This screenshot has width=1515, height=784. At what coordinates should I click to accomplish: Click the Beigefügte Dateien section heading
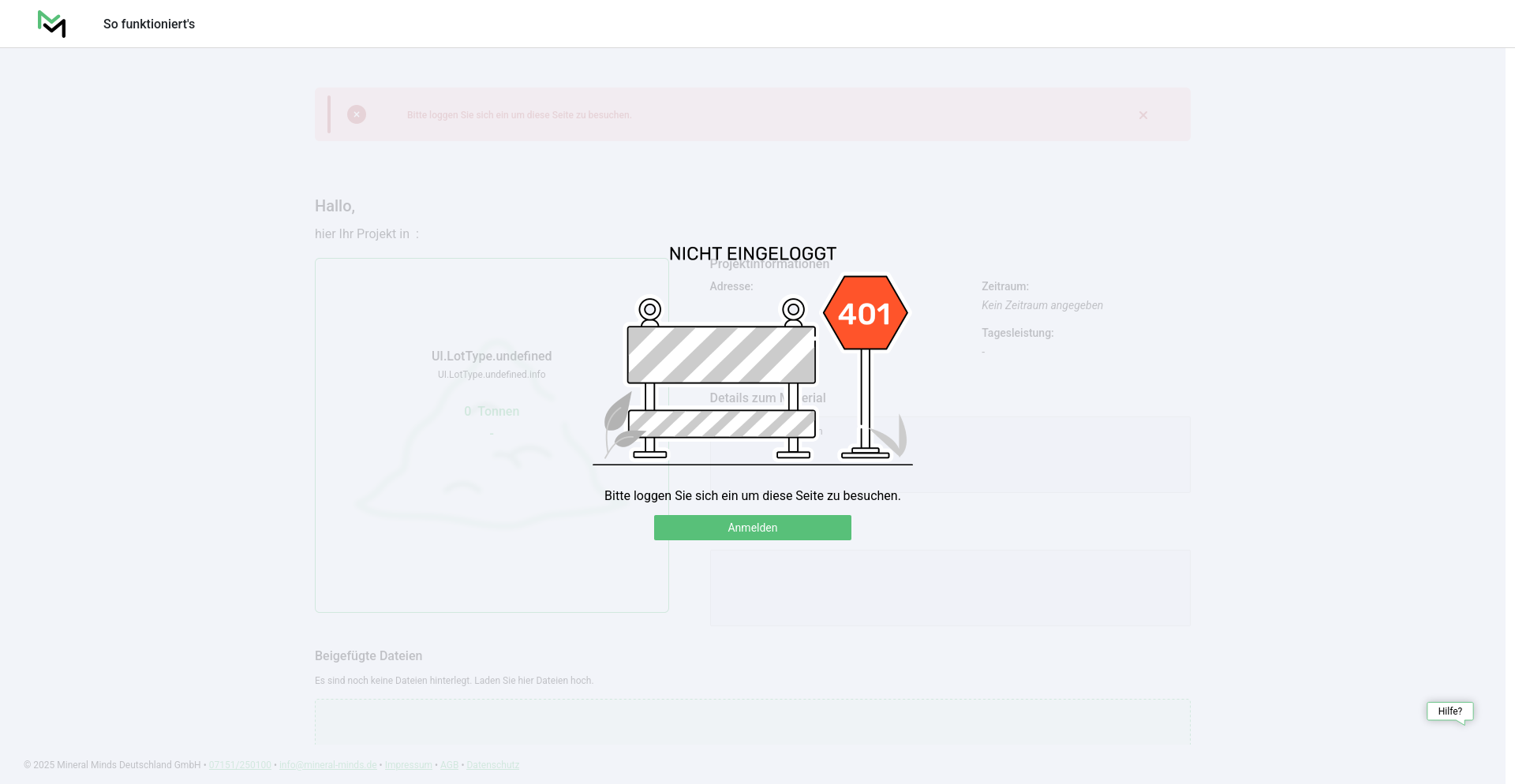[368, 656]
